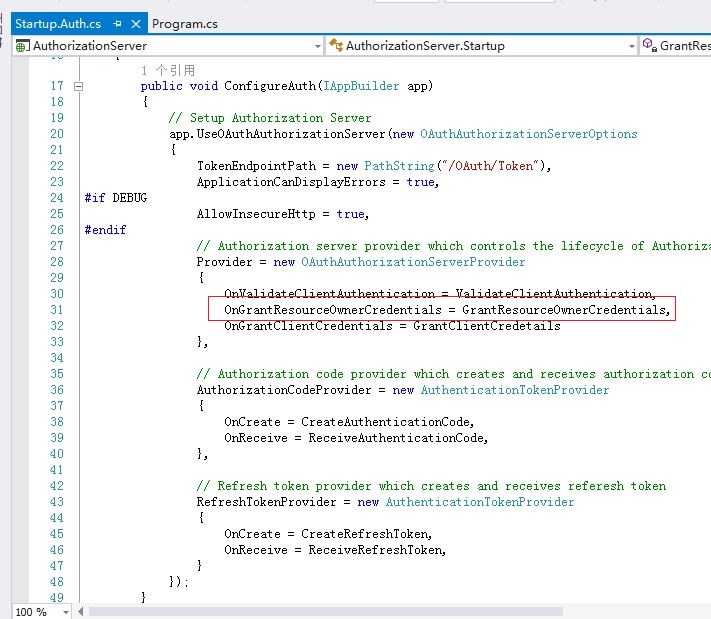The image size is (711, 619).
Task: Click line number 31 in the margin
Action: [57, 310]
